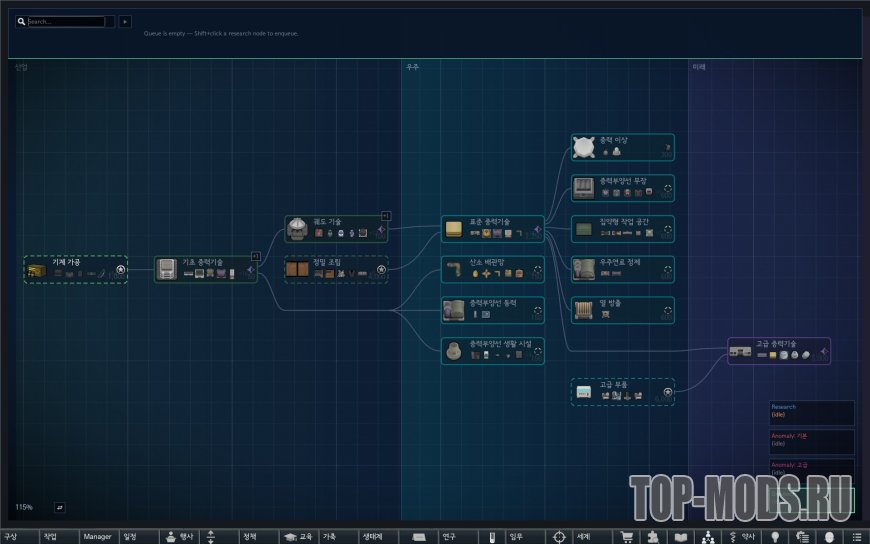Open the 연구 tab in bottom bar

pos(449,537)
